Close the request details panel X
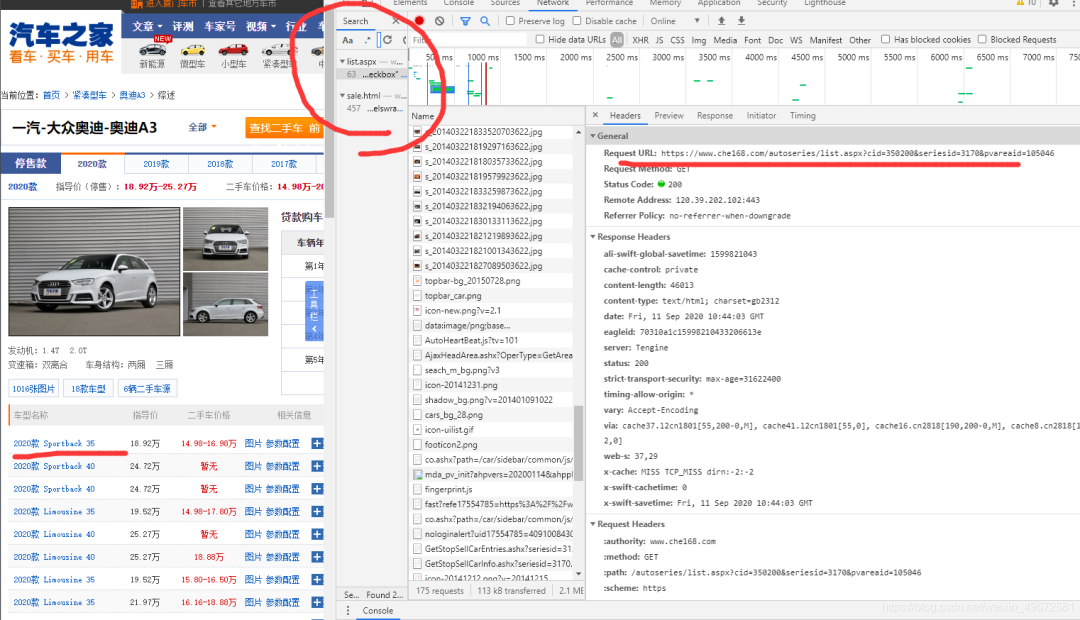Image resolution: width=1080 pixels, height=620 pixels. click(596, 116)
